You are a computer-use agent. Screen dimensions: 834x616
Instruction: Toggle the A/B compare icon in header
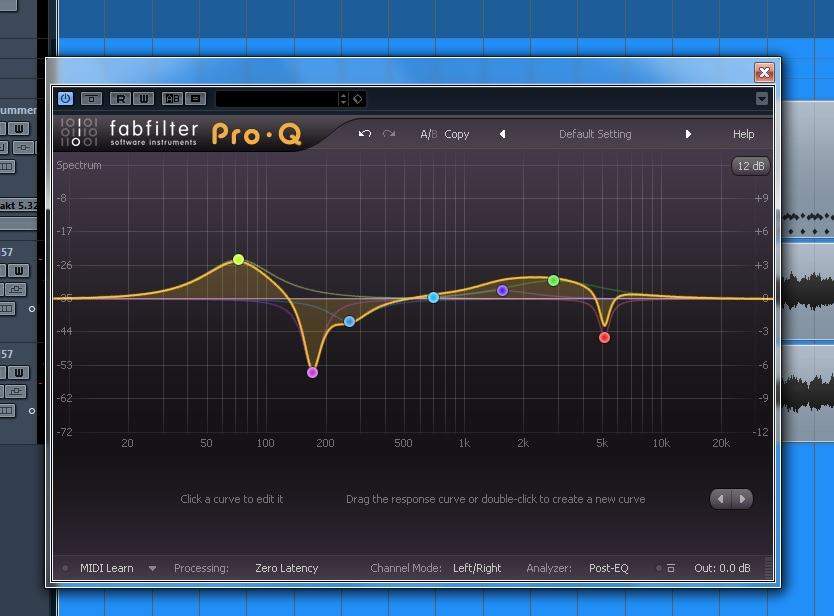172,98
